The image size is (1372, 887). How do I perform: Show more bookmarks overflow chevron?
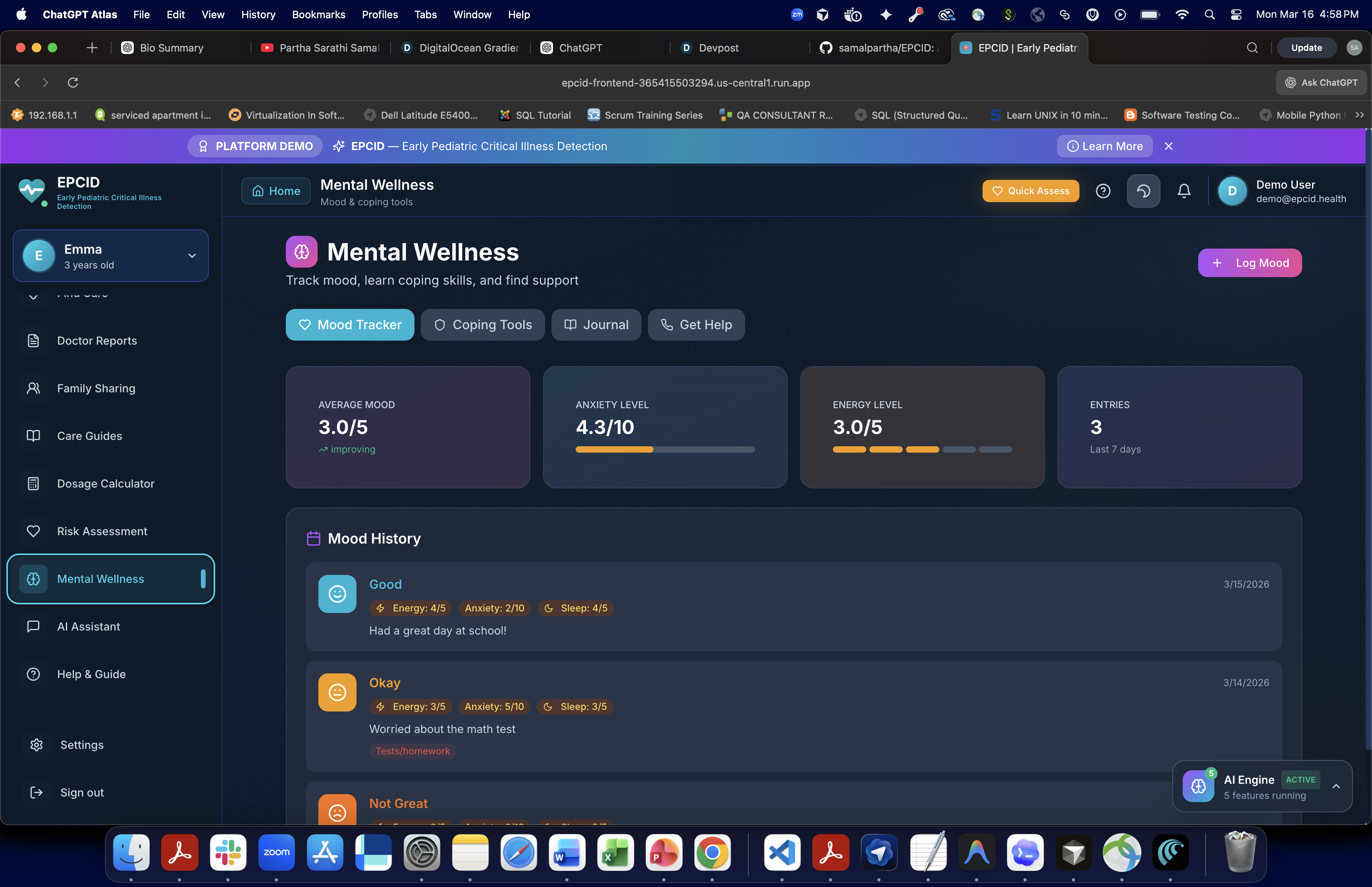click(1359, 115)
